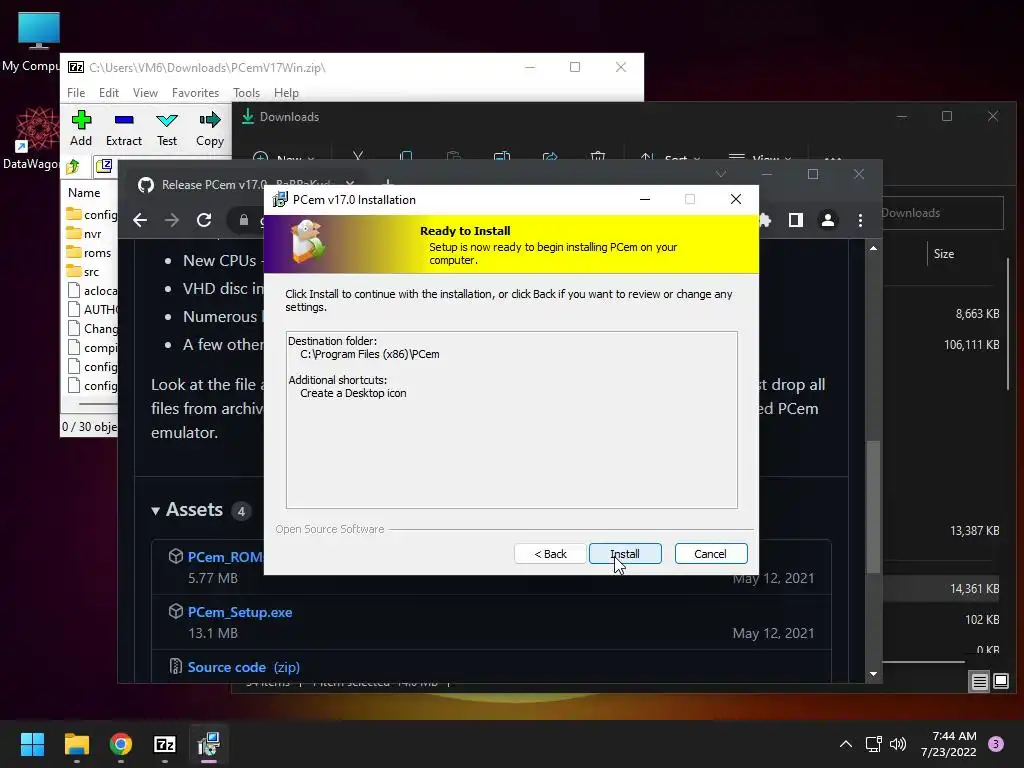
Task: Click Chrome page scrollbar thumb
Action: 873,507
